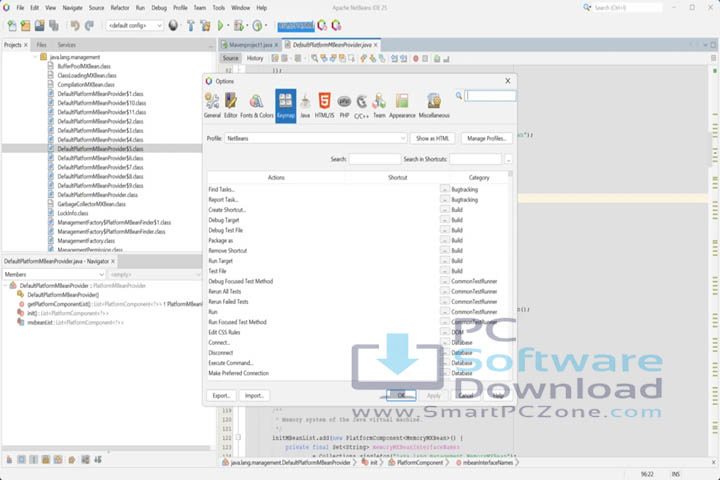This screenshot has width=720, height=480.
Task: Click the Keymap Search input field
Action: click(375, 159)
